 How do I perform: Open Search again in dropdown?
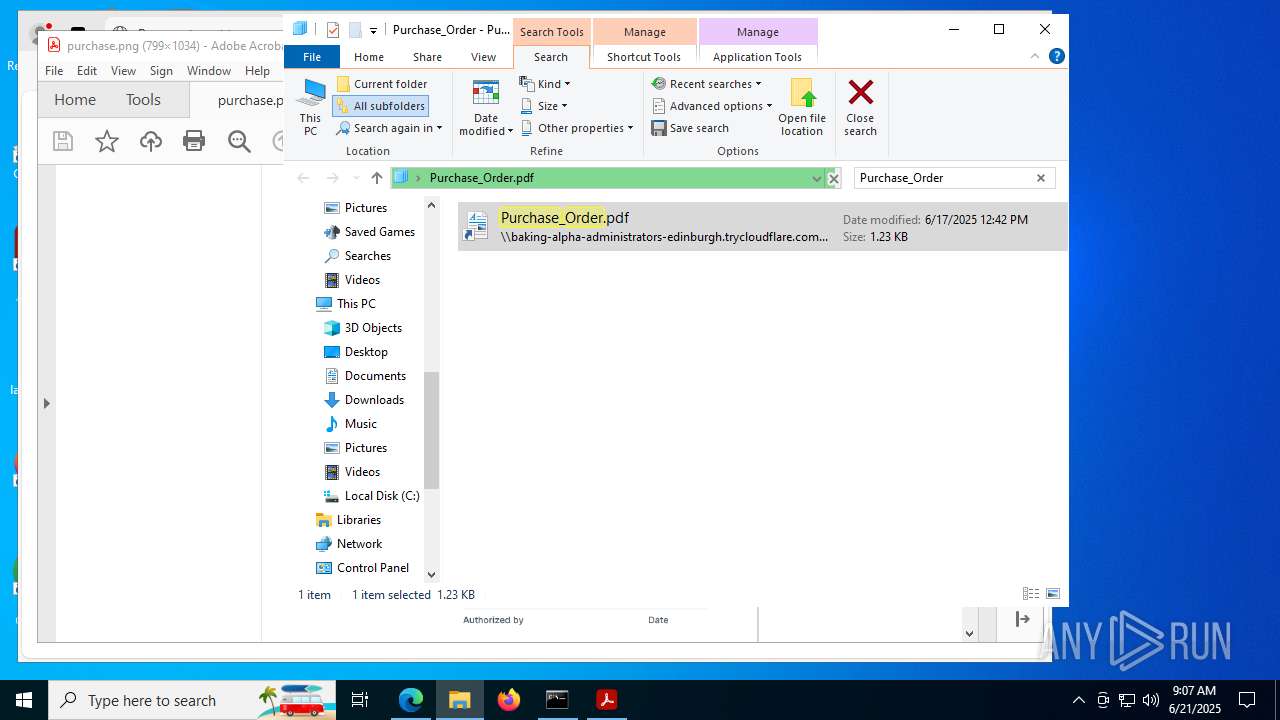click(x=389, y=128)
